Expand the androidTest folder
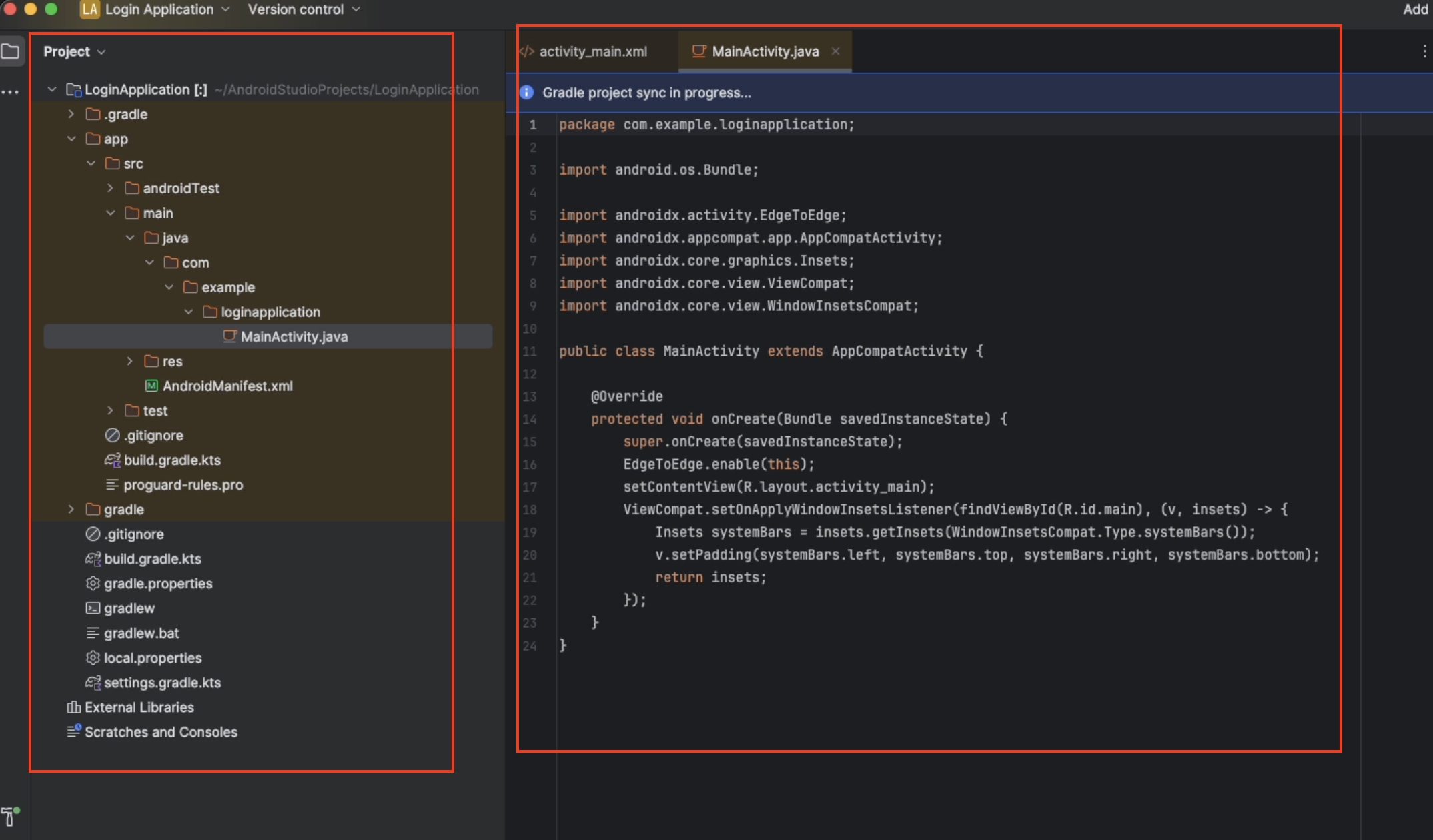The image size is (1433, 840). point(110,188)
